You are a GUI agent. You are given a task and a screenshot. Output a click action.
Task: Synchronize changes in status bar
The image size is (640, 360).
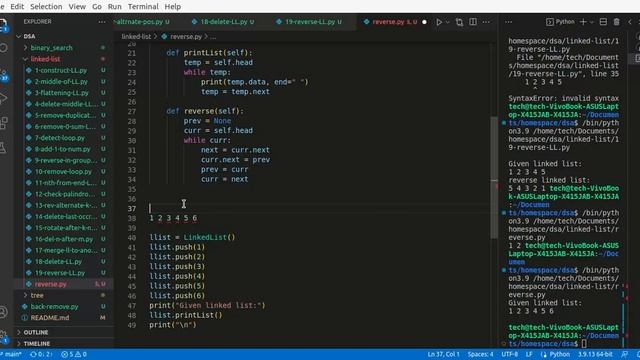tap(41, 354)
